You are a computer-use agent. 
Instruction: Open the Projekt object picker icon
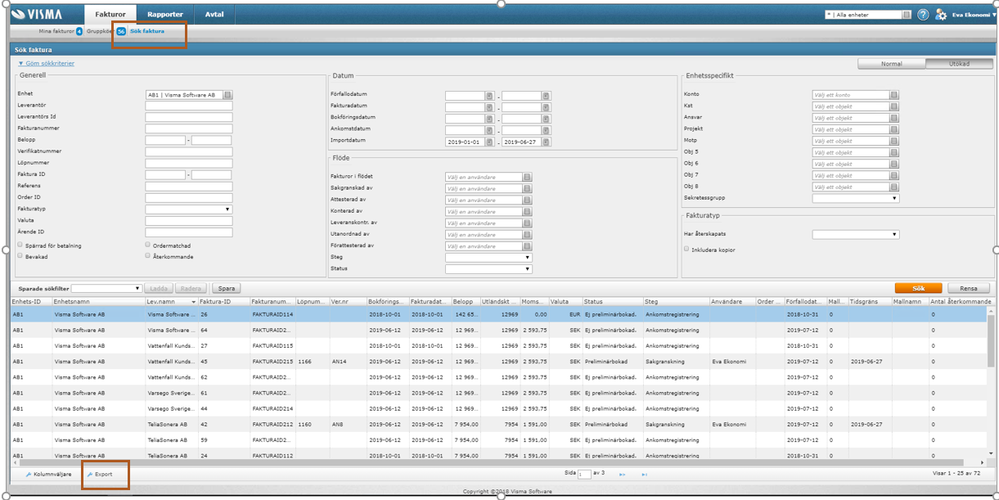[x=895, y=129]
